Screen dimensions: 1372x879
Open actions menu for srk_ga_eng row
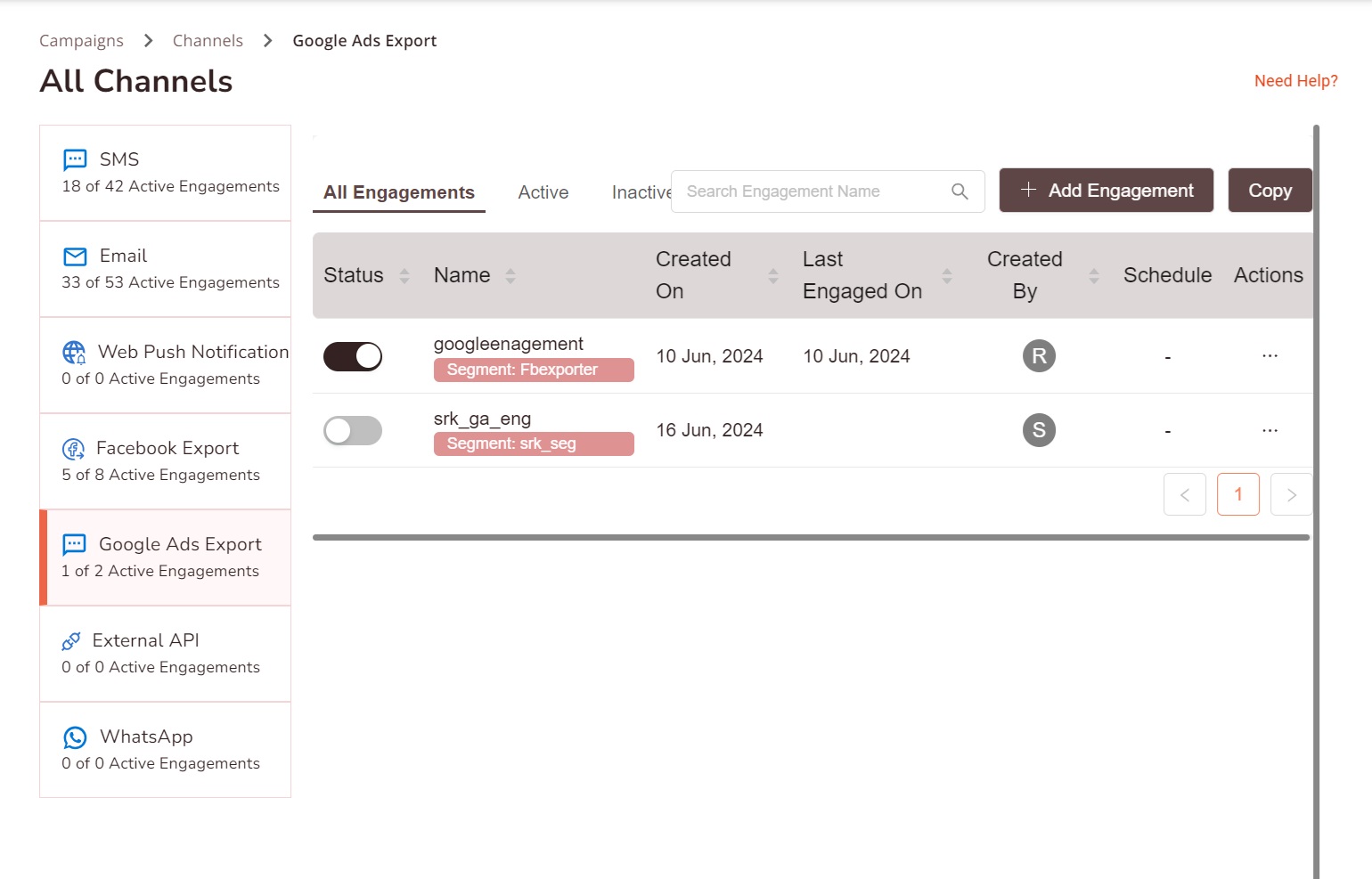[x=1270, y=431]
